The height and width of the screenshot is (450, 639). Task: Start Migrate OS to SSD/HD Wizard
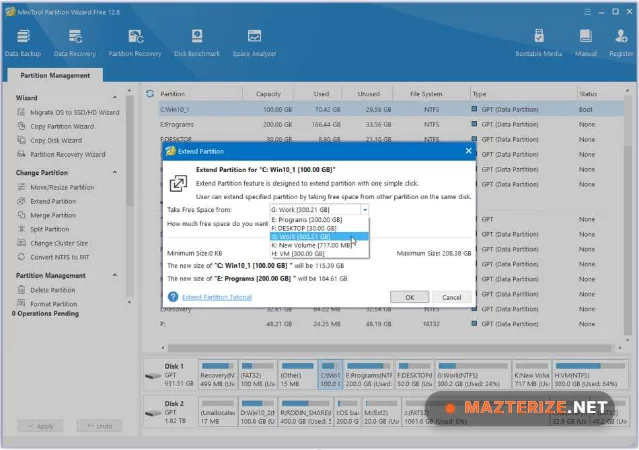68,112
